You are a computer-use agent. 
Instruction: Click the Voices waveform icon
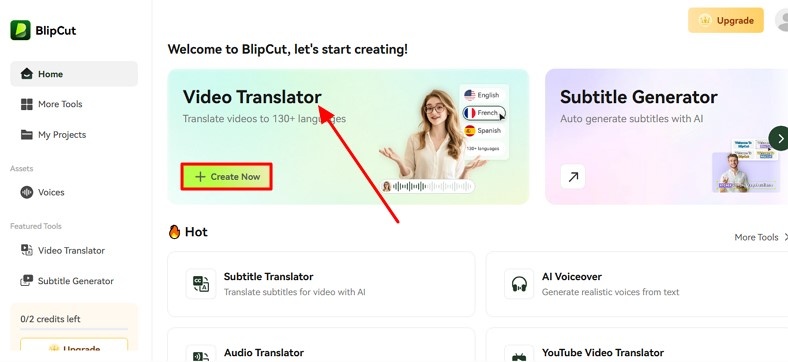point(27,192)
